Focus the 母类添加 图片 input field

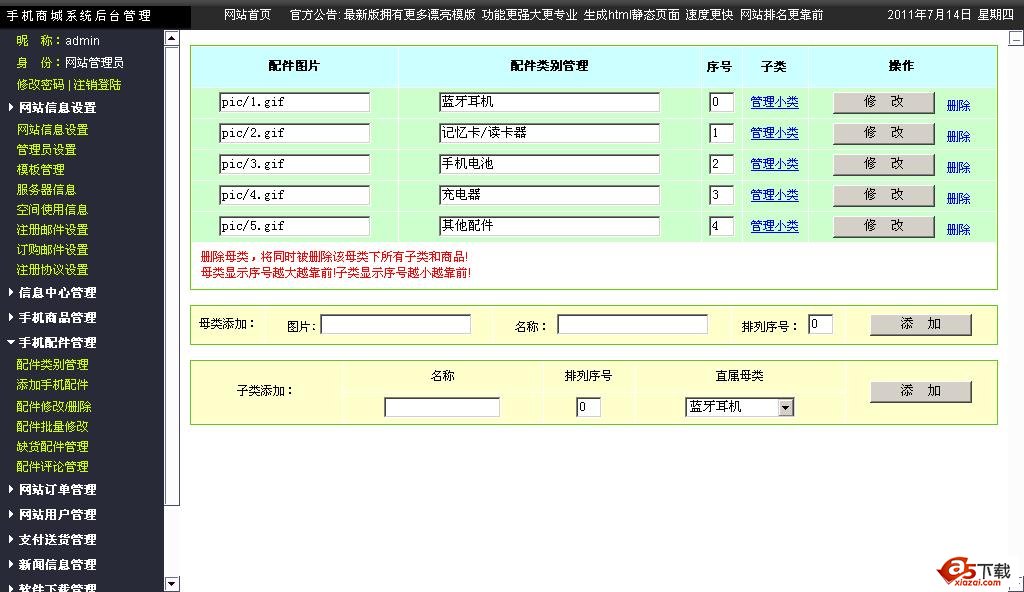[x=395, y=324]
